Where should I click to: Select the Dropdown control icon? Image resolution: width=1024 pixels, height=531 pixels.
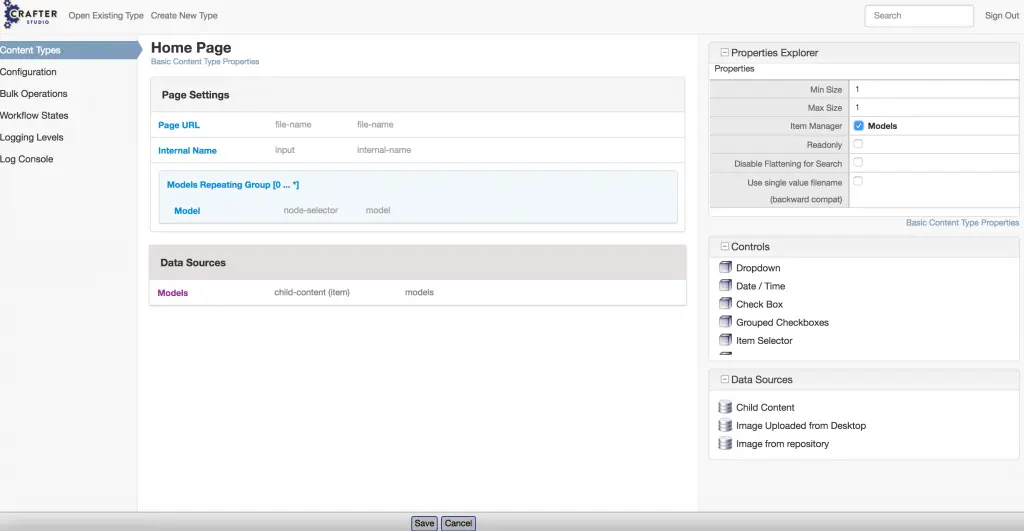pos(726,267)
